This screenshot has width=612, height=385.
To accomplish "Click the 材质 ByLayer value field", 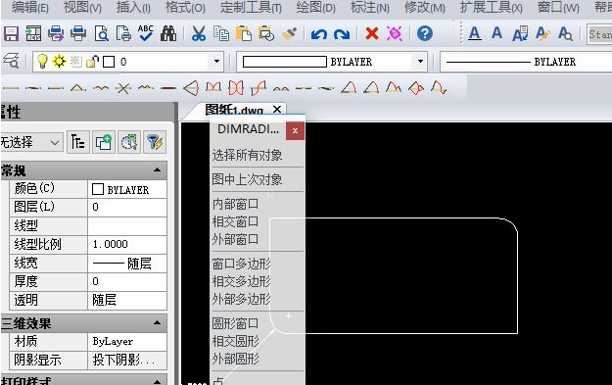I will (127, 341).
